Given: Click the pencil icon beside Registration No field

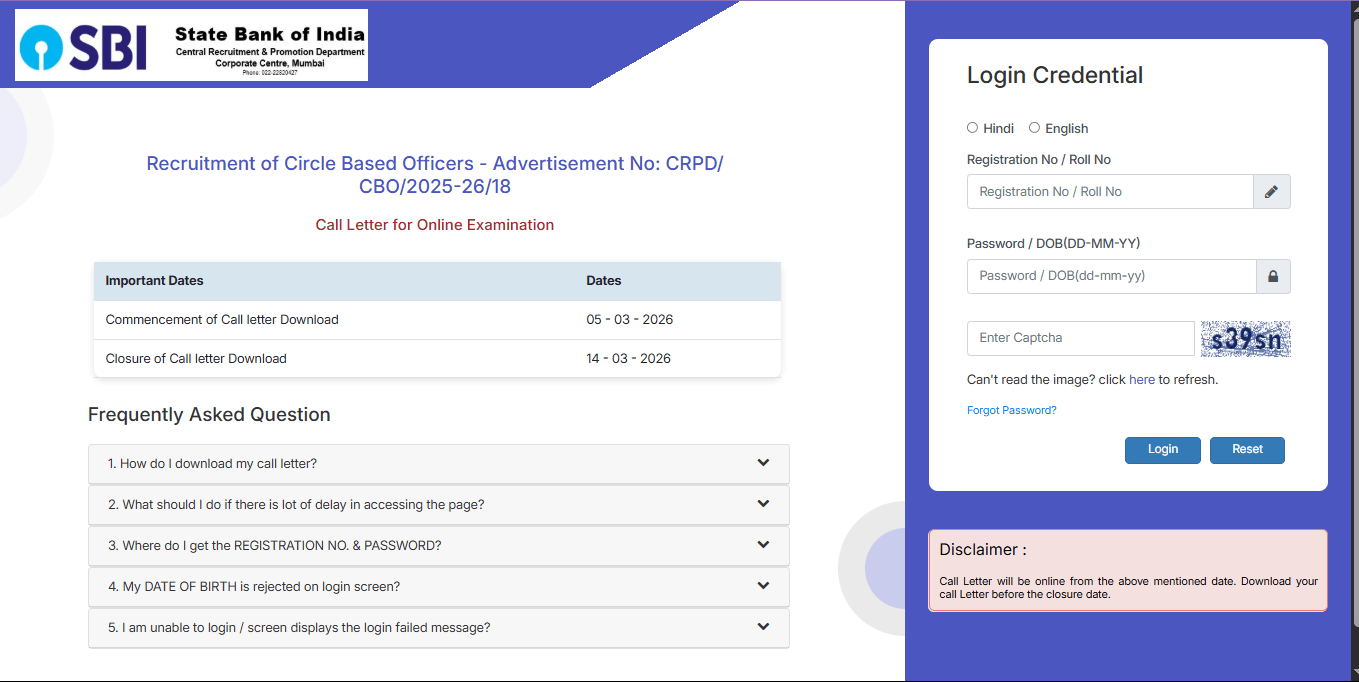Looking at the screenshot, I should (x=1271, y=191).
